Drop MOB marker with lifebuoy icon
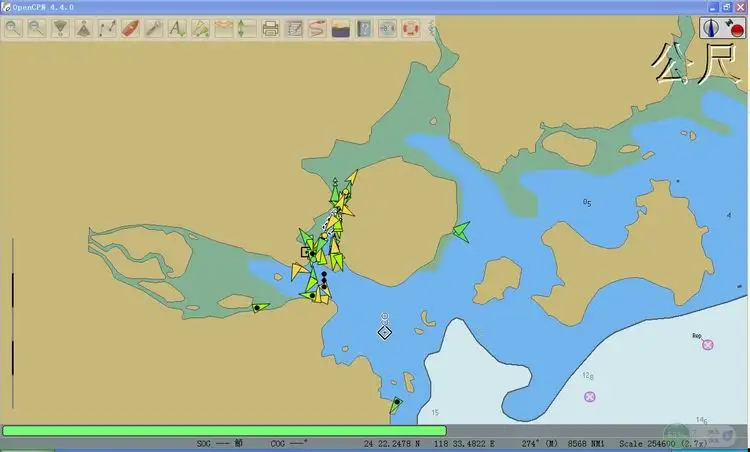 pyautogui.click(x=410, y=29)
